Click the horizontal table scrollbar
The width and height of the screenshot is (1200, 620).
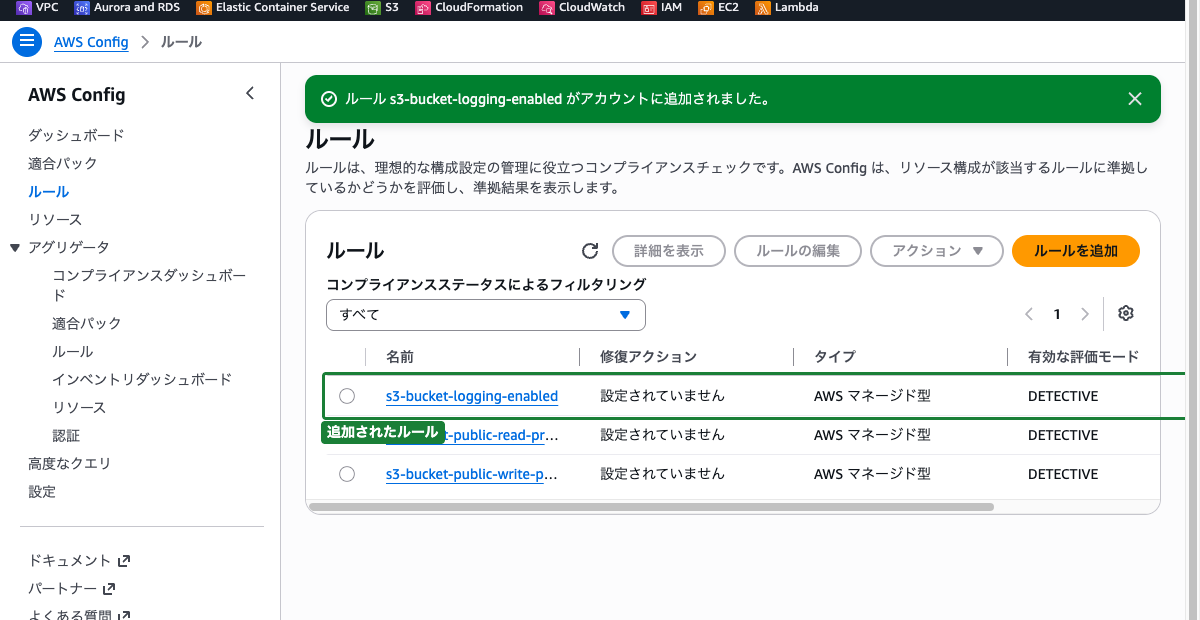[x=651, y=507]
